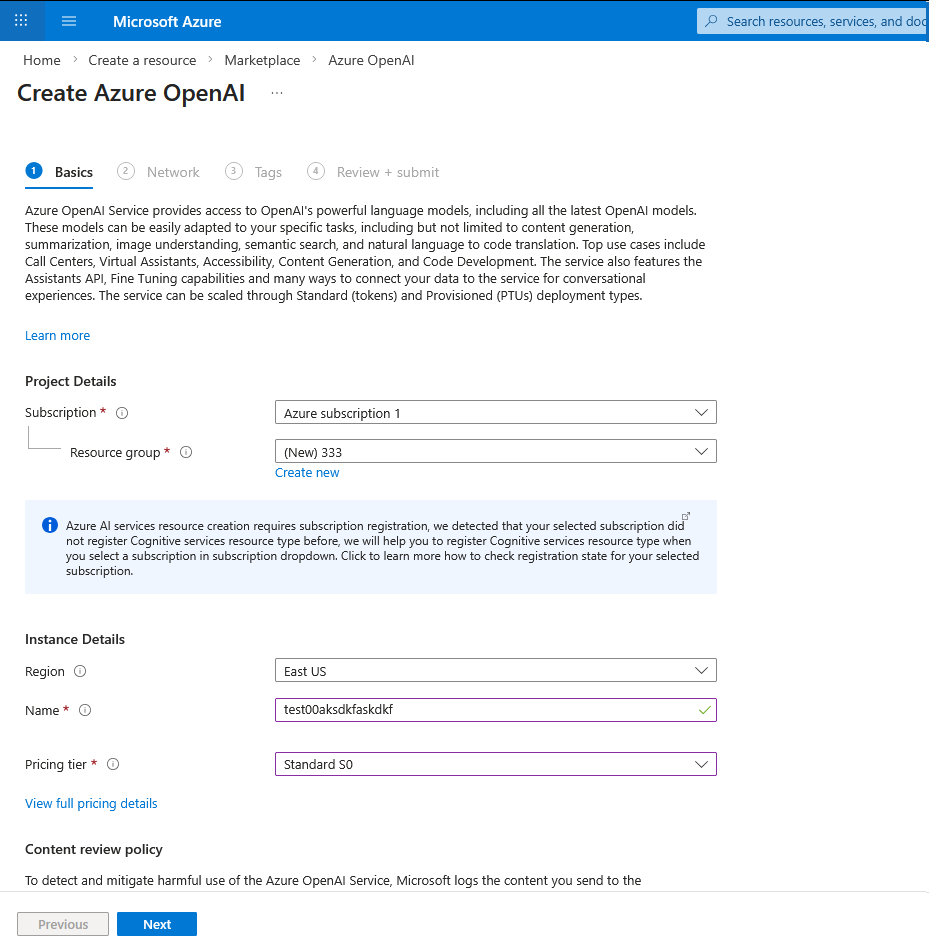Screen dimensions: 929x946
Task: Click the ellipsis beside Create Azure OpenAI
Action: 277,93
